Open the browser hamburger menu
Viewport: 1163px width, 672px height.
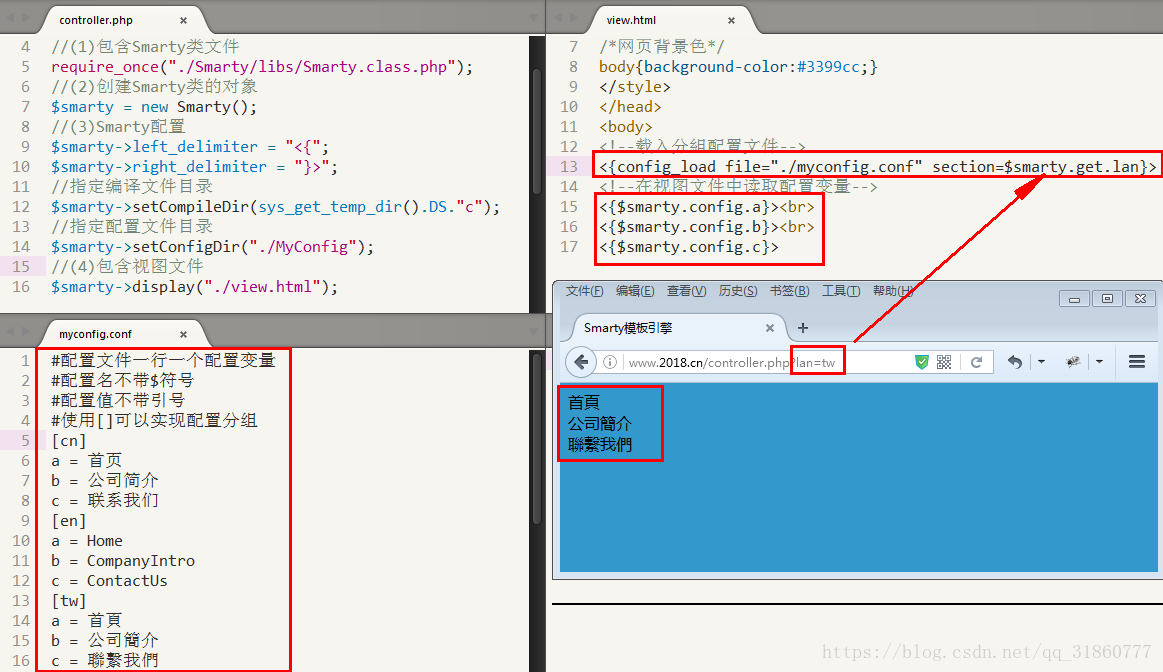coord(1136,362)
